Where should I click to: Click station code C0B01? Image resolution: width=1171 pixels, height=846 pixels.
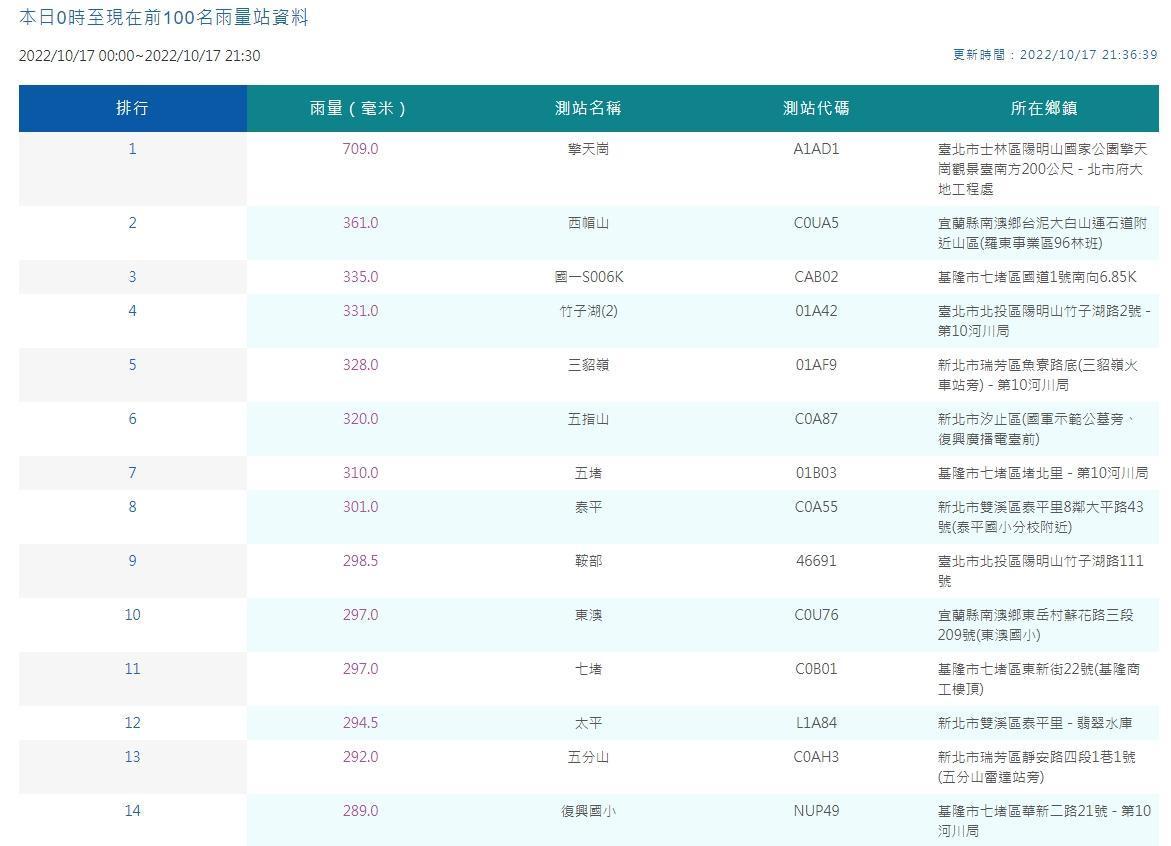pyautogui.click(x=816, y=669)
